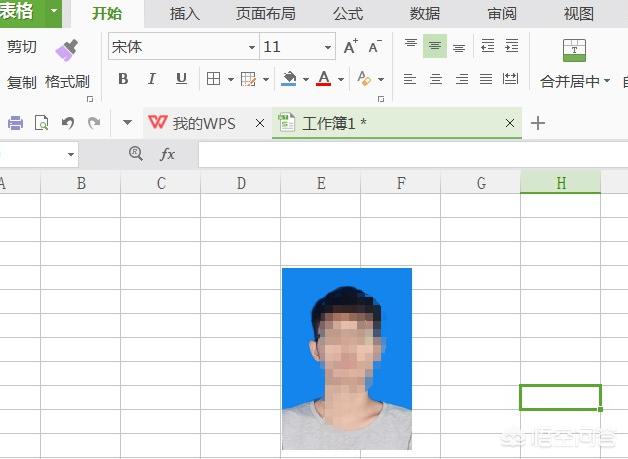Align text right
Screen dimensions: 628x459
[x=462, y=79]
